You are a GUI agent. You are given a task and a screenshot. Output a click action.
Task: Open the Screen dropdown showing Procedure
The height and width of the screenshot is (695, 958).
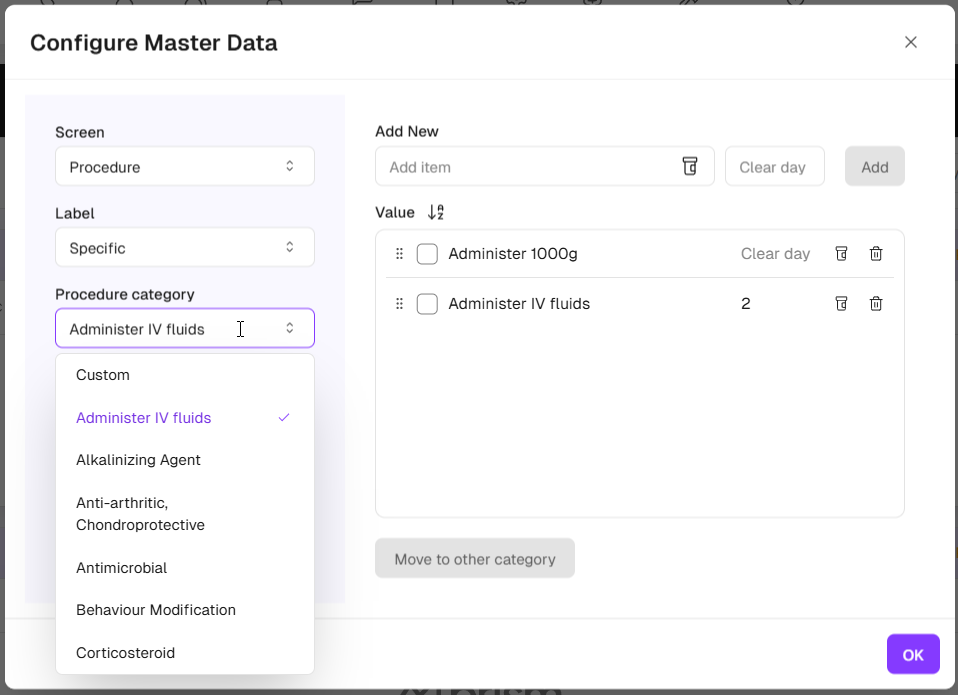(x=185, y=167)
